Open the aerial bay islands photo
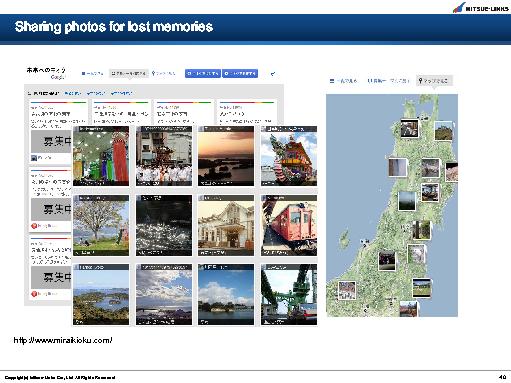The image size is (511, 383). (x=101, y=294)
